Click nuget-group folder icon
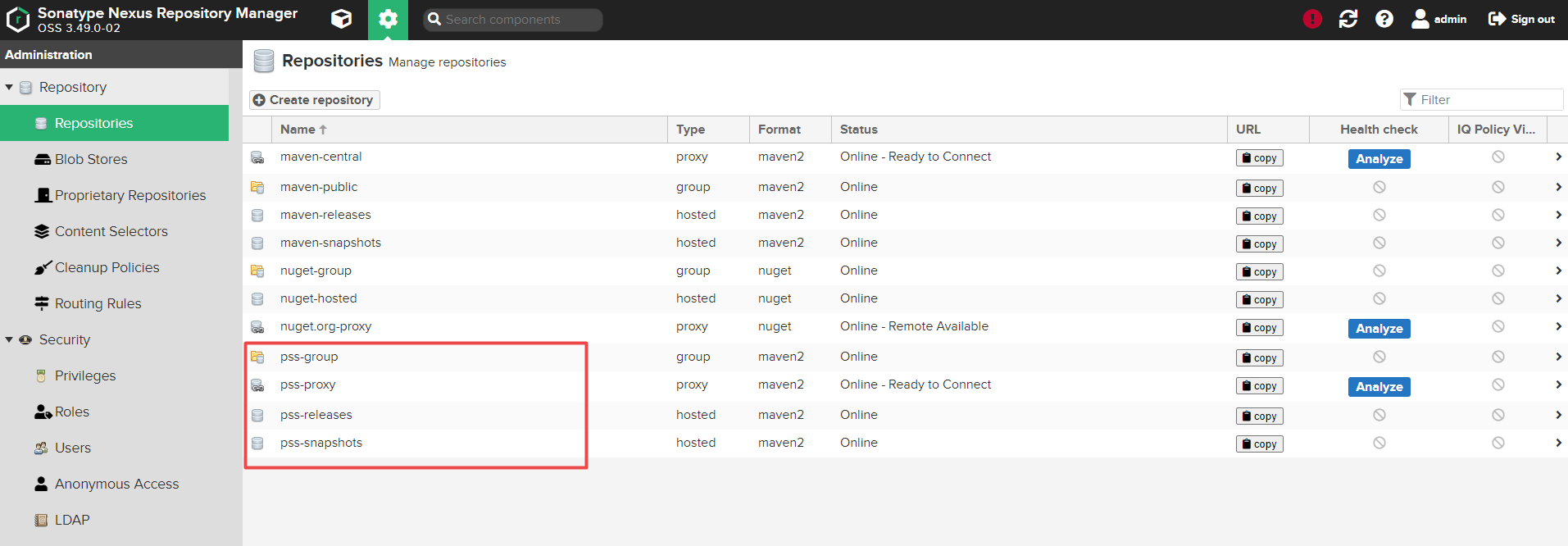This screenshot has height=546, width=1568. tap(257, 271)
